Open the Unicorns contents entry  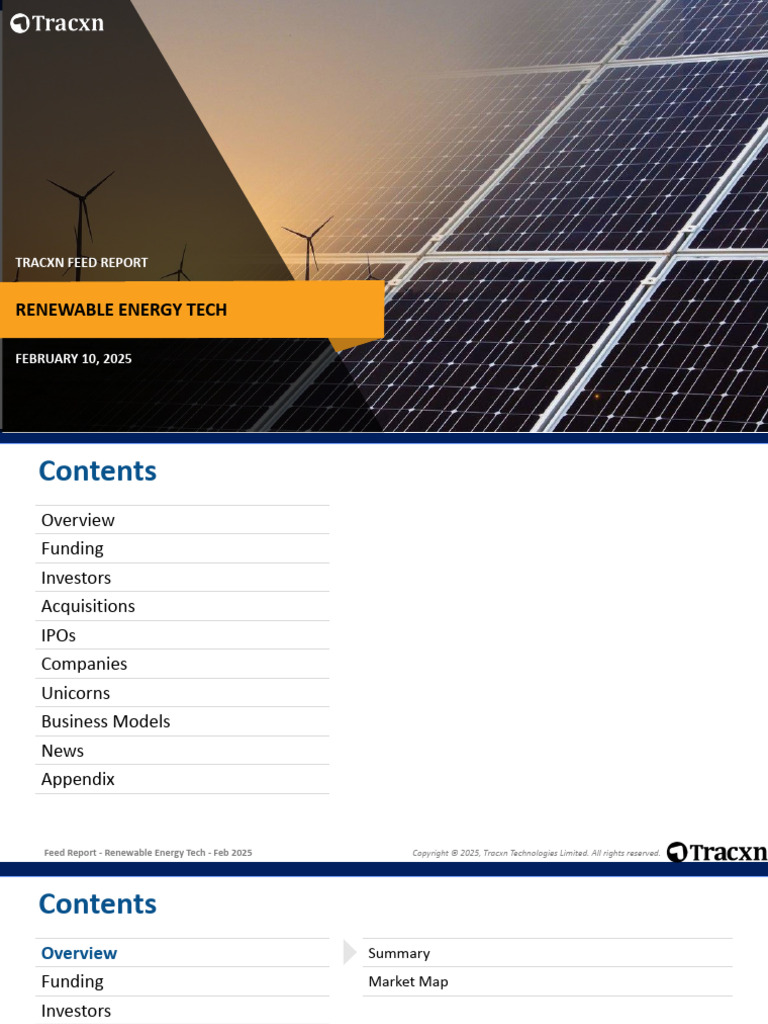click(182, 692)
